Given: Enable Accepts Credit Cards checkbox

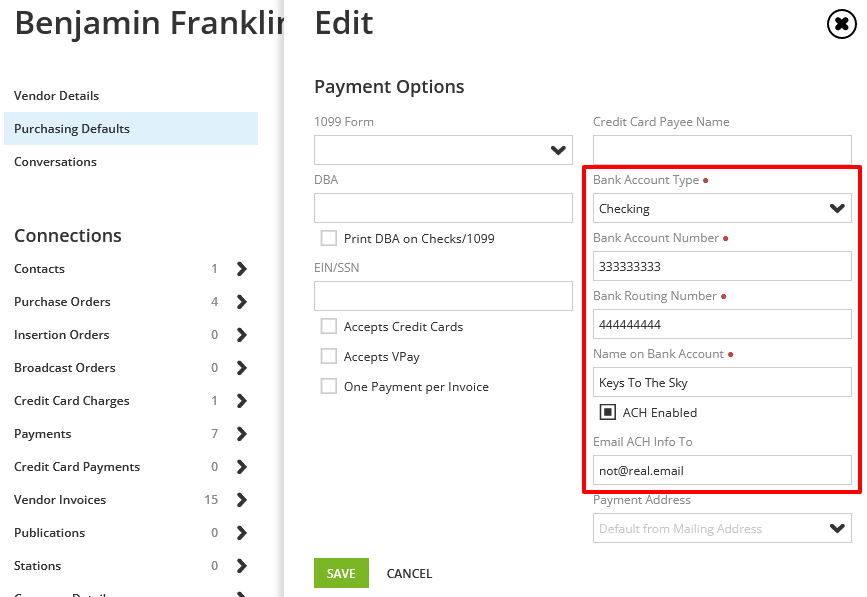Looking at the screenshot, I should coord(328,326).
